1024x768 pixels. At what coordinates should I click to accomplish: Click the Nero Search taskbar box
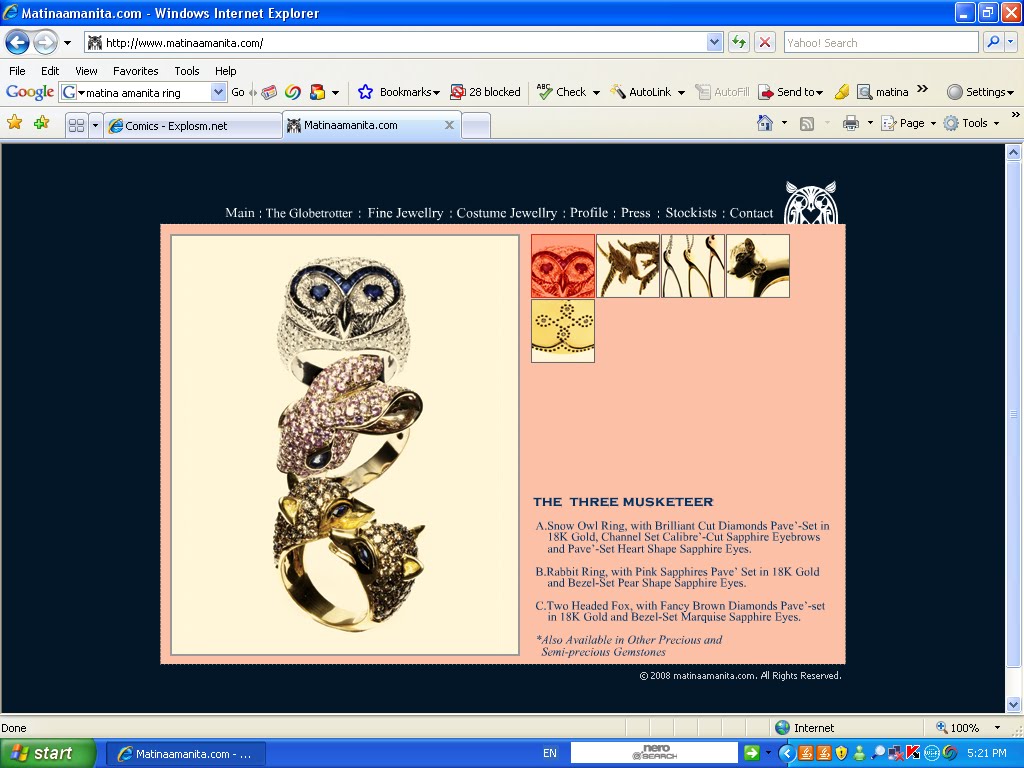click(654, 752)
